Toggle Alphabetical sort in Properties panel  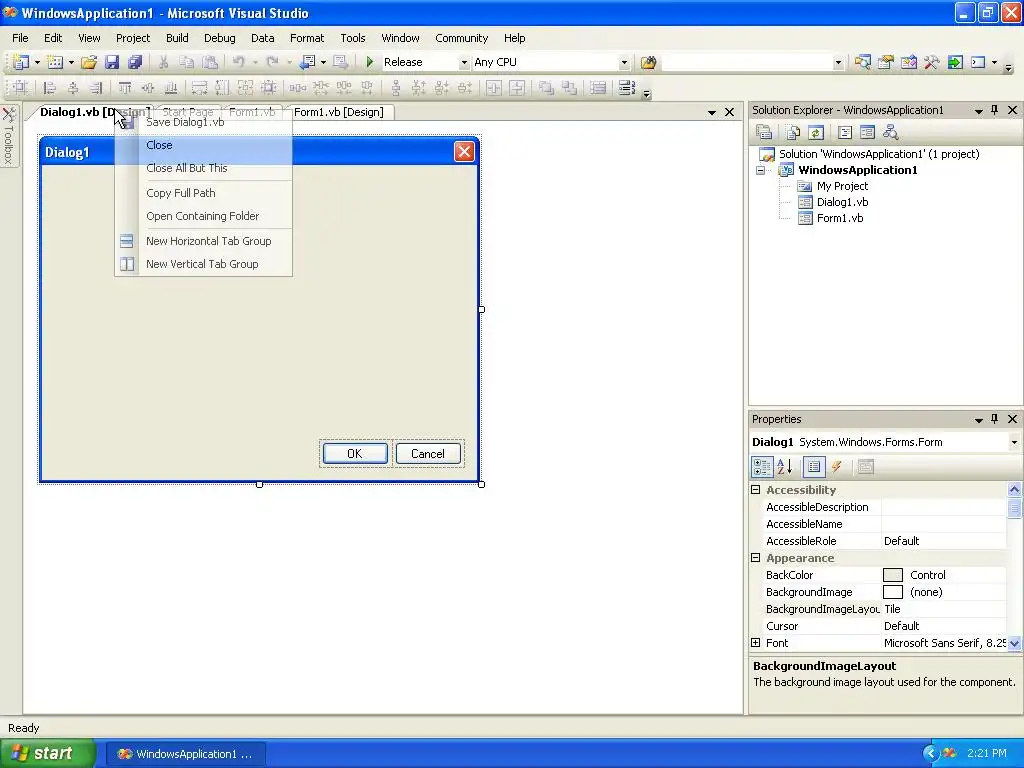[785, 466]
